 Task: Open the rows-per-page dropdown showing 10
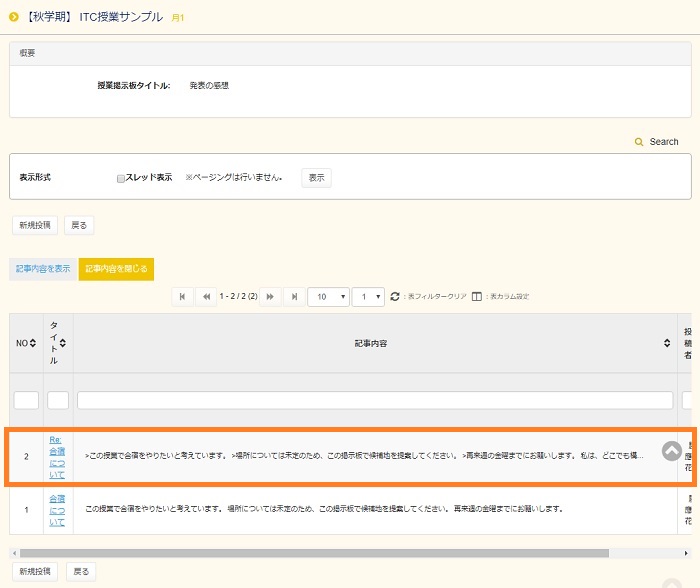328,297
